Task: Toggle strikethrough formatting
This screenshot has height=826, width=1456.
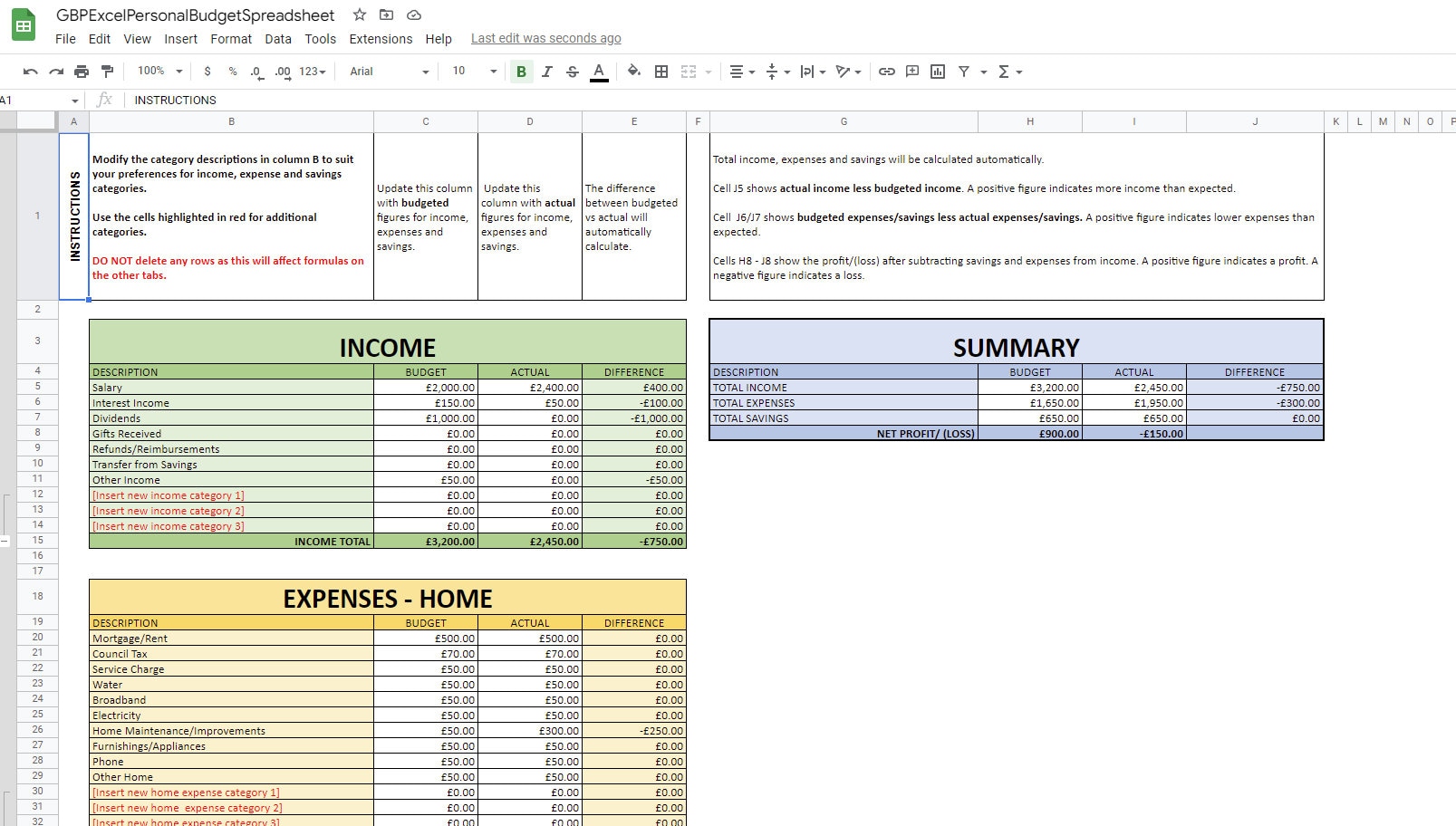Action: point(572,71)
